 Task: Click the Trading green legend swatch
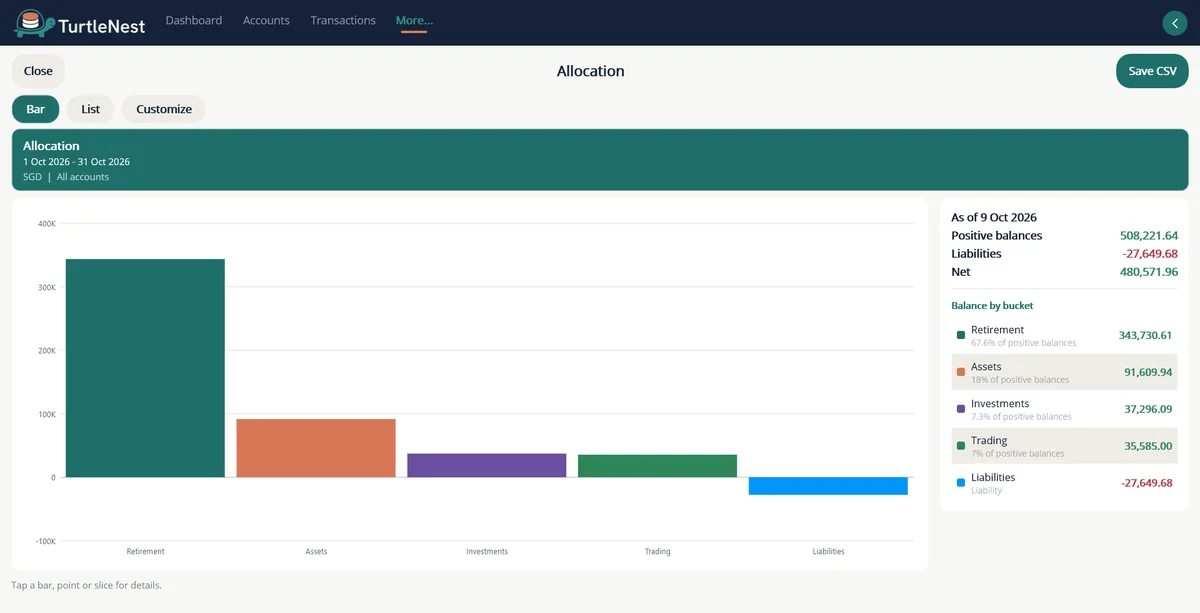pyautogui.click(x=961, y=446)
